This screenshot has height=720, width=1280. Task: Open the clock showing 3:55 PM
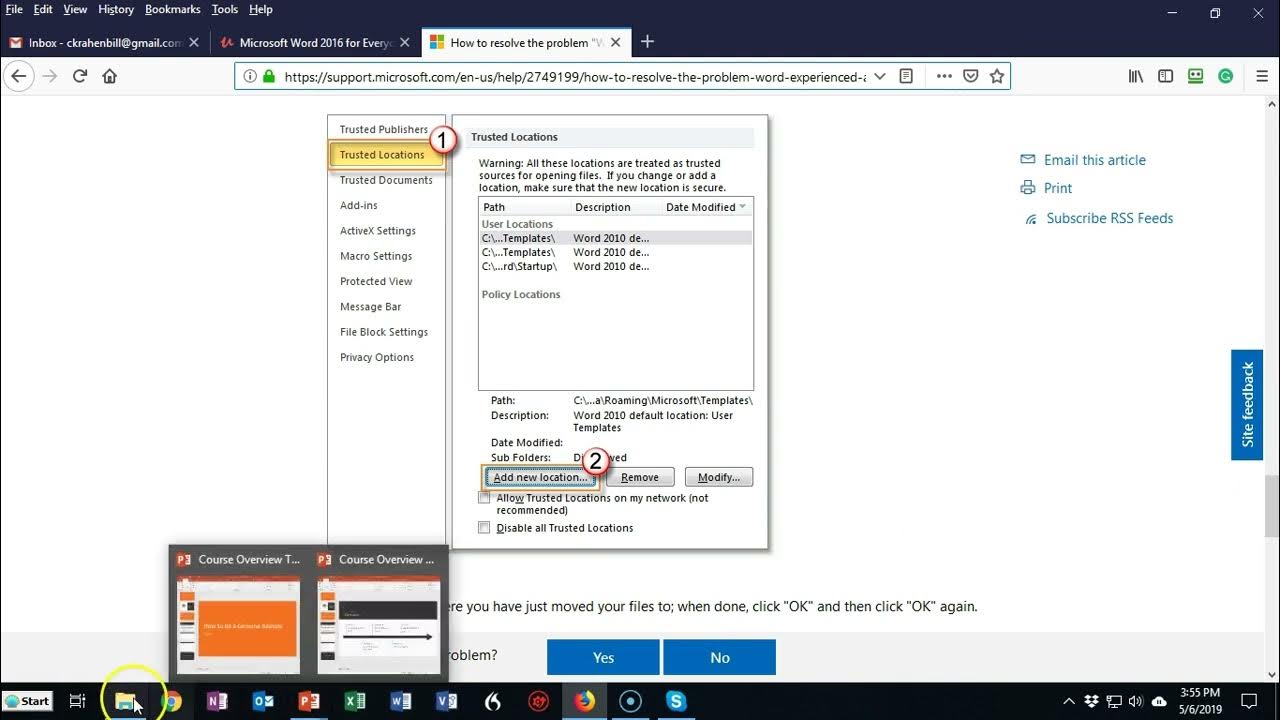(1199, 700)
